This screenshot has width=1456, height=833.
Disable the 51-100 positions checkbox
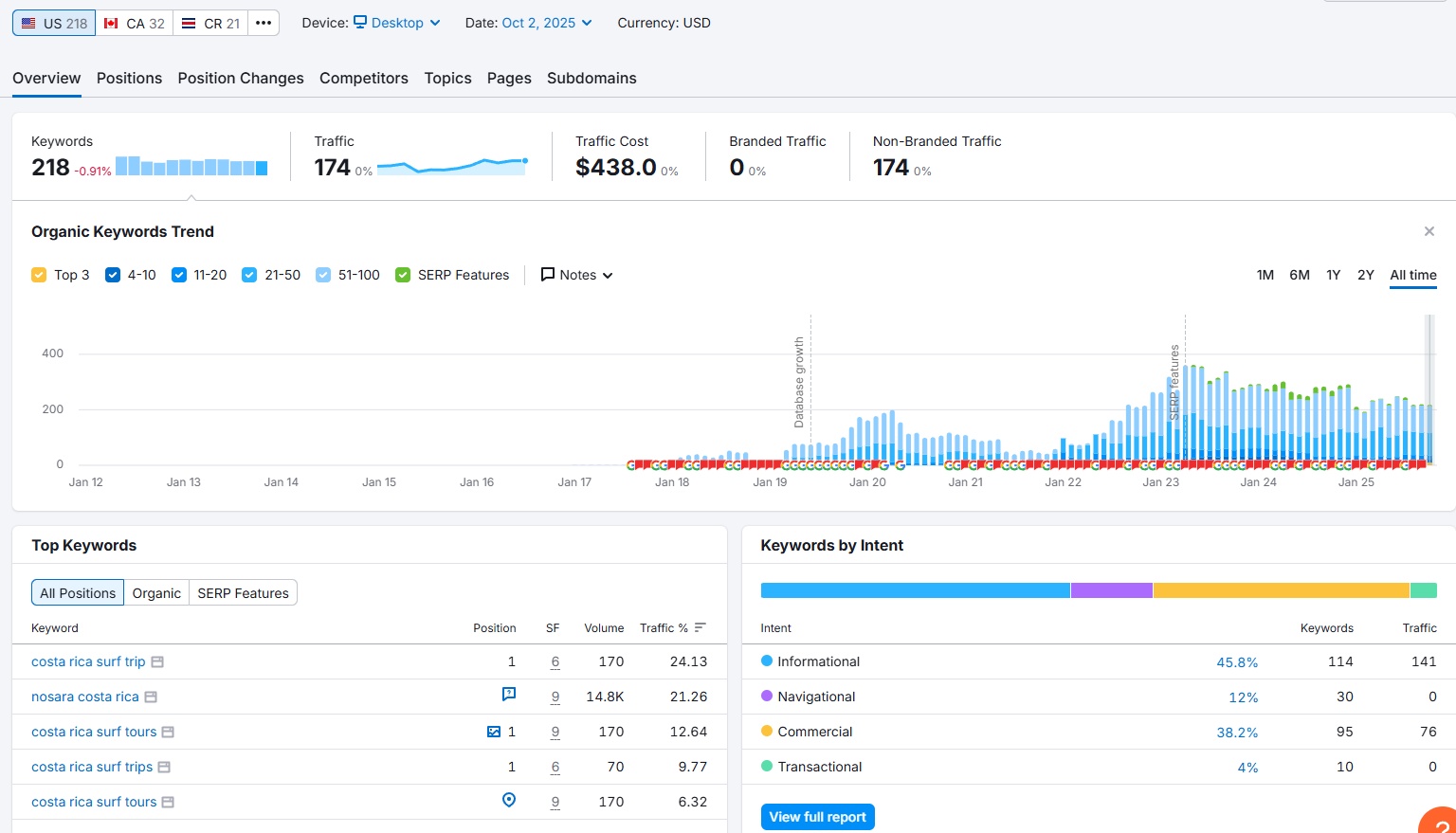(323, 275)
